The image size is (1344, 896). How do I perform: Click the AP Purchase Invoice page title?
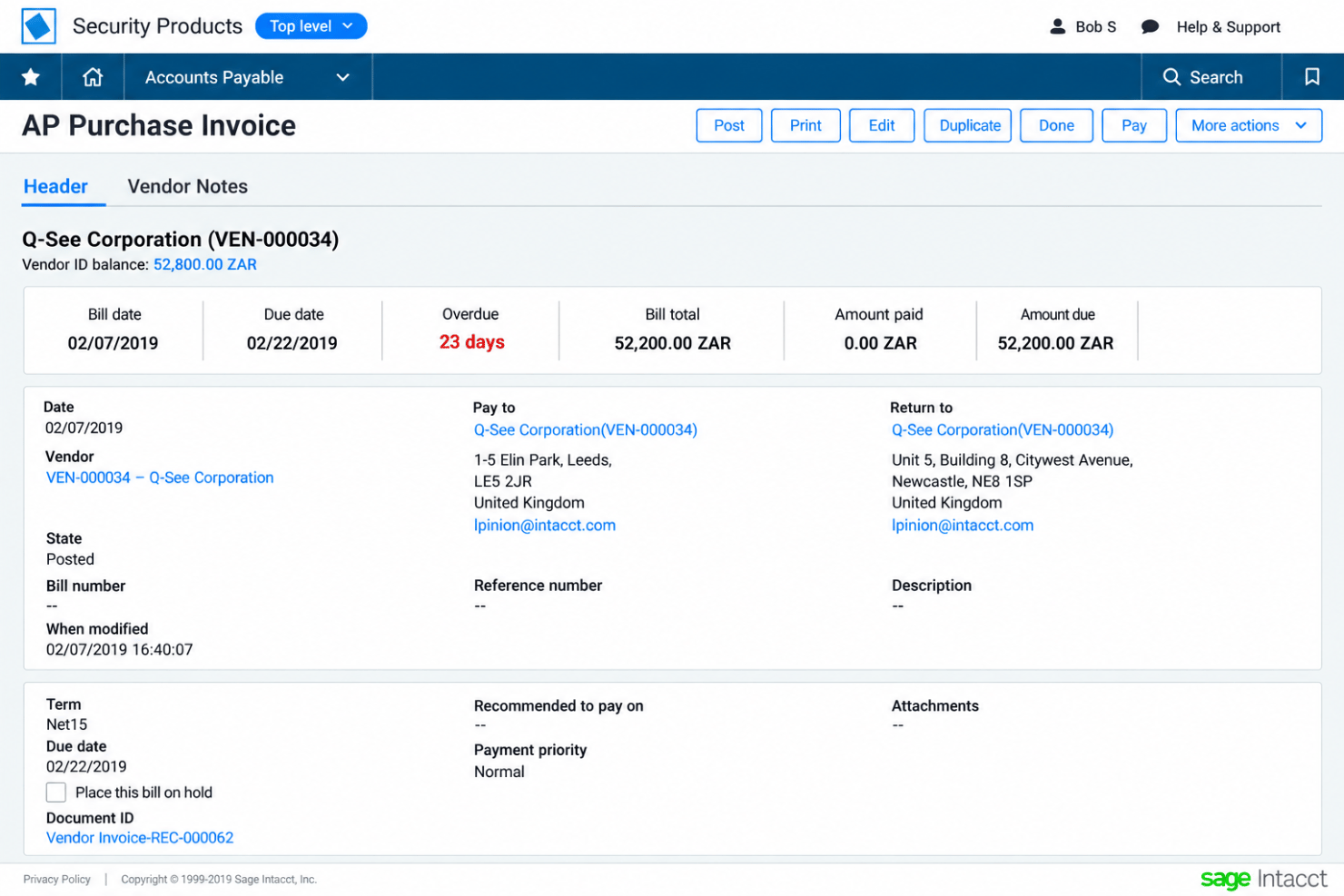pos(159,125)
